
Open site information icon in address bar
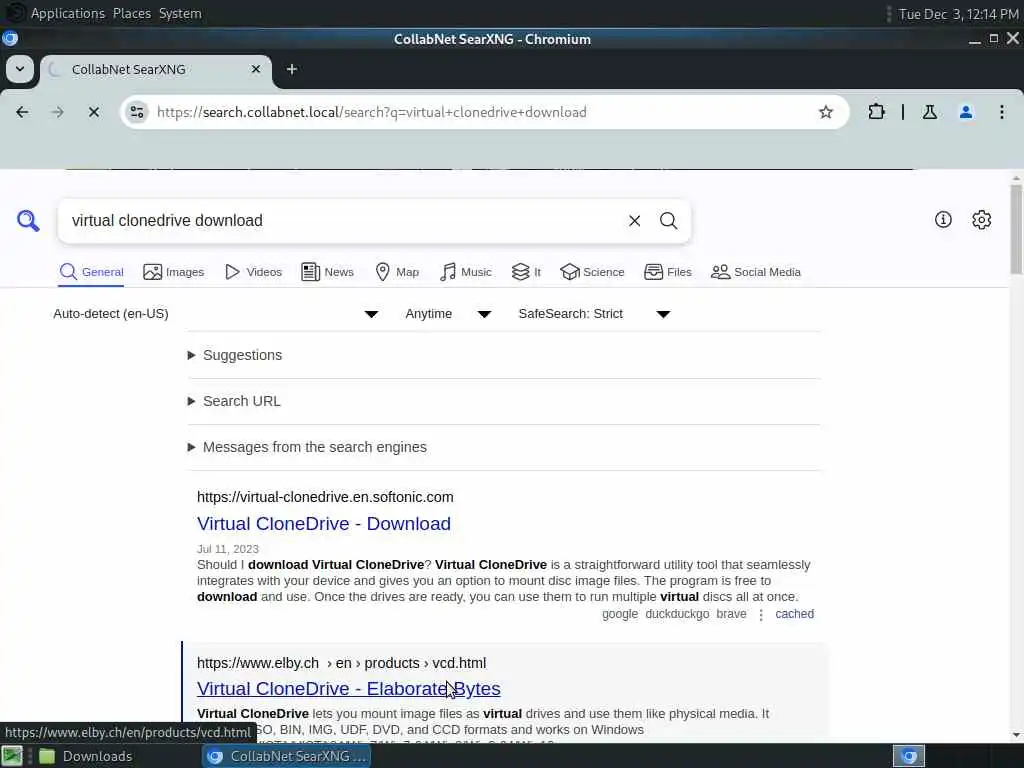point(136,112)
